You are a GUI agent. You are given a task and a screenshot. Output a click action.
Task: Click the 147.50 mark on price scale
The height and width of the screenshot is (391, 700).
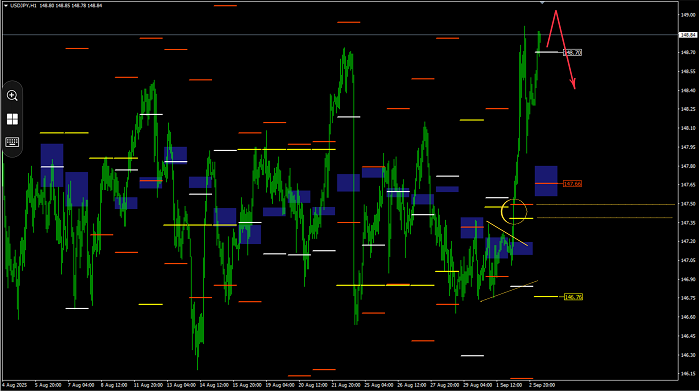tap(688, 204)
